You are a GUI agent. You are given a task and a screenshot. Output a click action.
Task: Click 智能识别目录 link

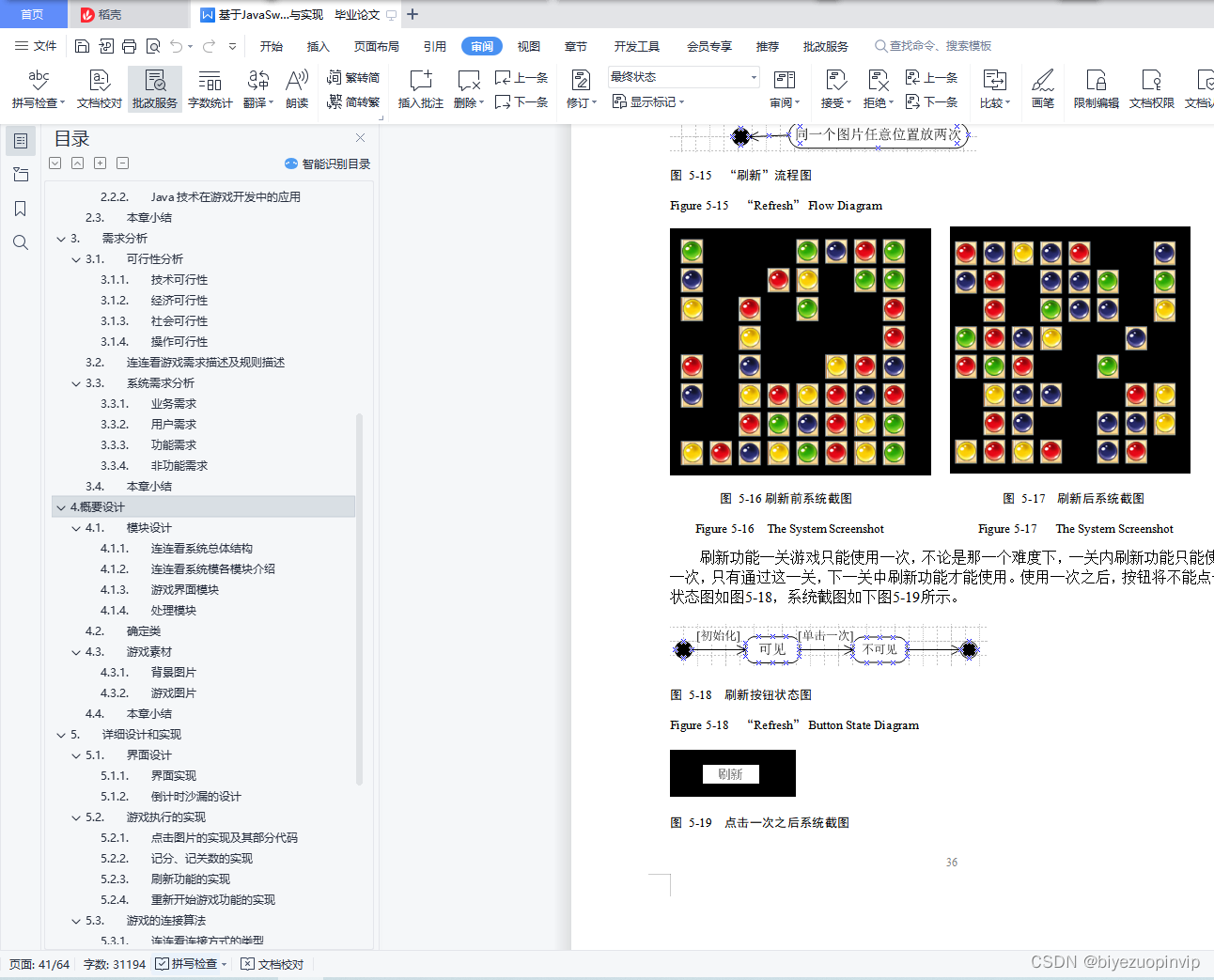point(327,163)
